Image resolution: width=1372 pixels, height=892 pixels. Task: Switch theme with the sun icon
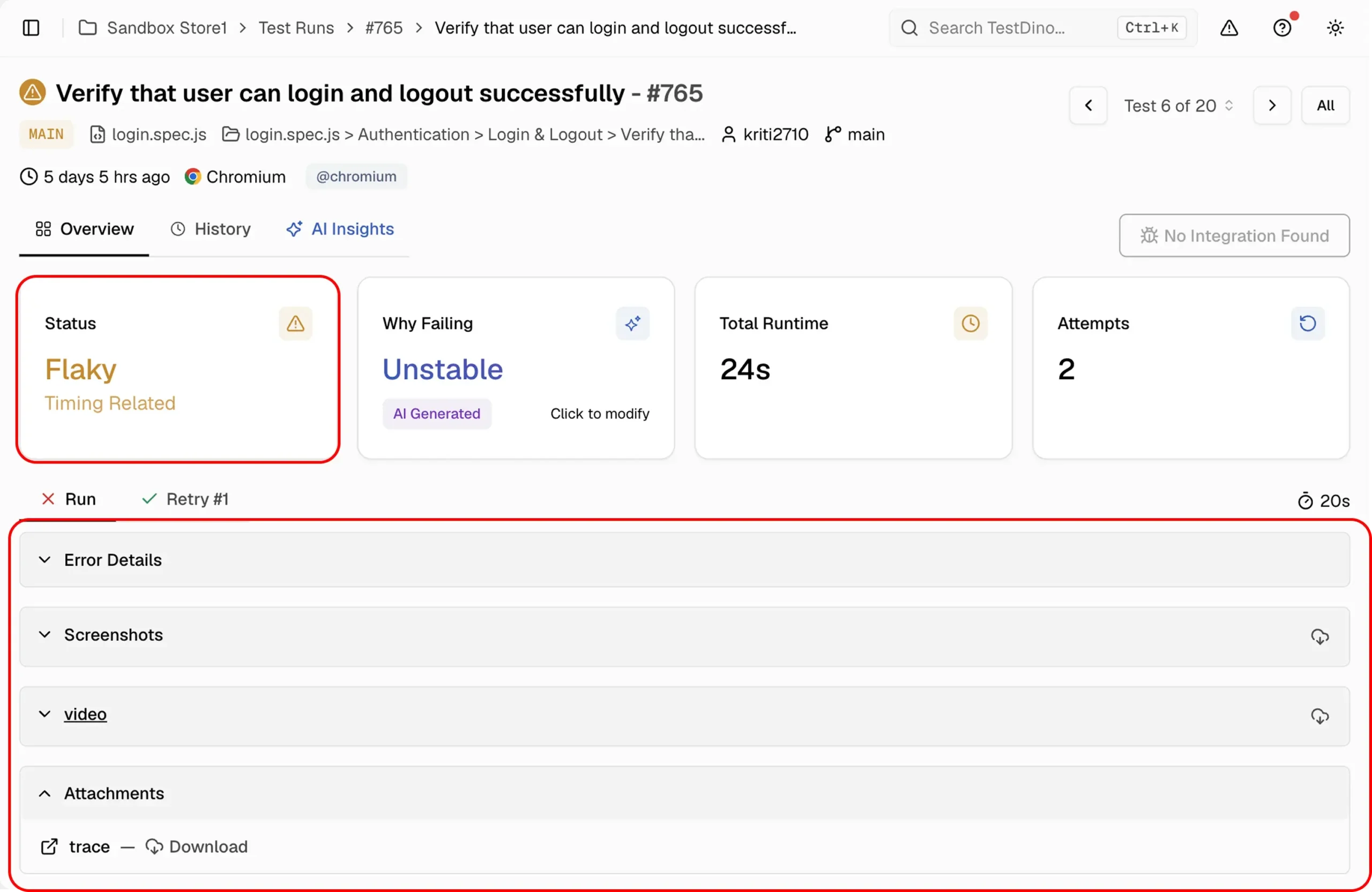click(x=1335, y=28)
